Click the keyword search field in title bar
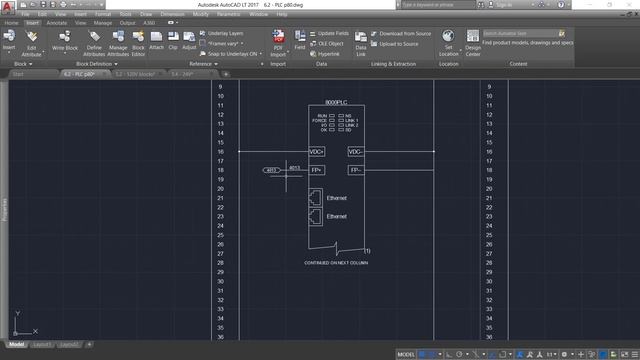 [438, 5]
